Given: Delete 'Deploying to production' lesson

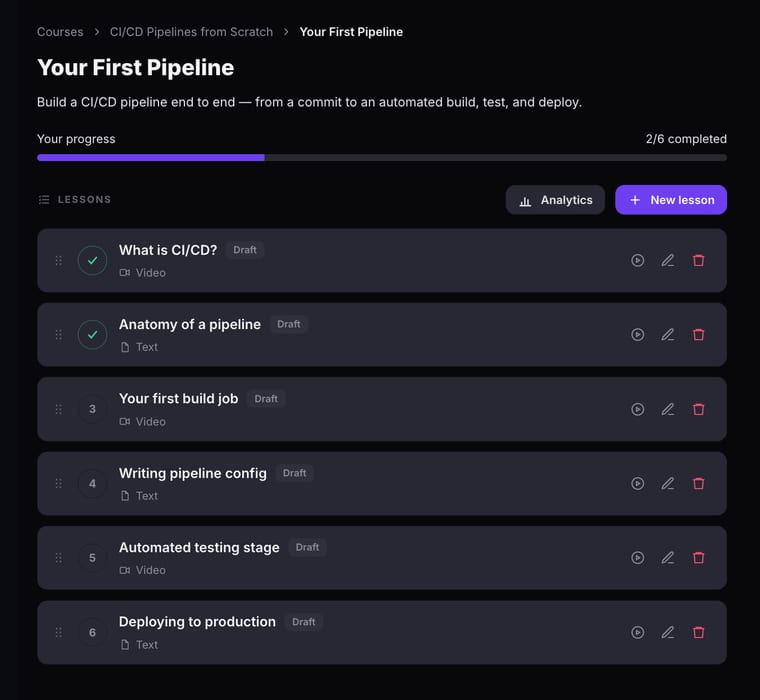Looking at the screenshot, I should [698, 632].
